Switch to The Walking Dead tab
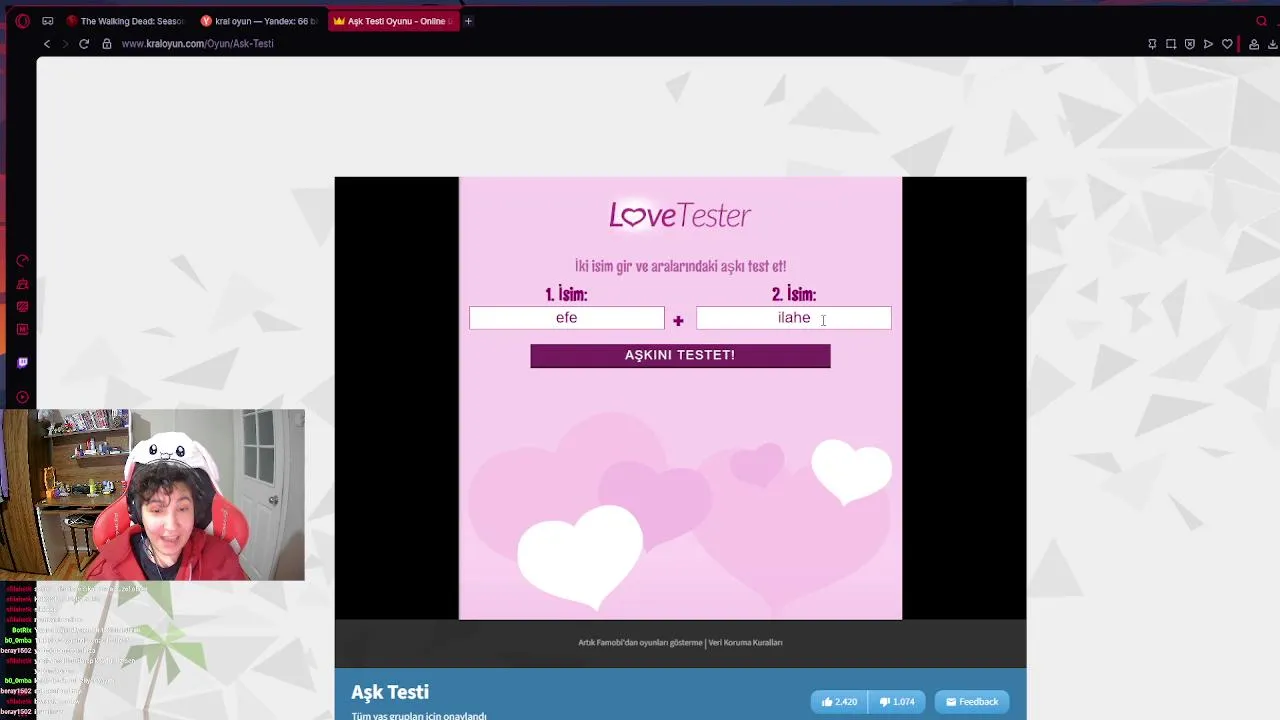 pyautogui.click(x=126, y=21)
